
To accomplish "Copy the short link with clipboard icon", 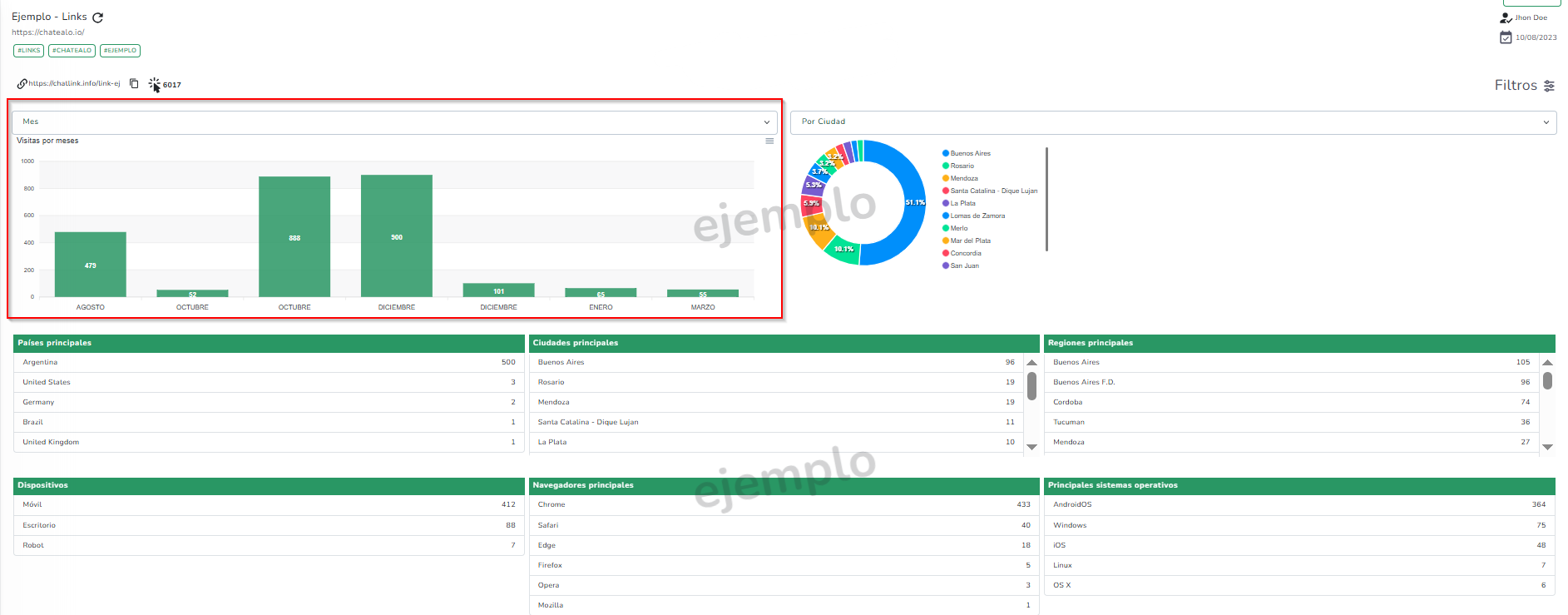I will pos(134,84).
